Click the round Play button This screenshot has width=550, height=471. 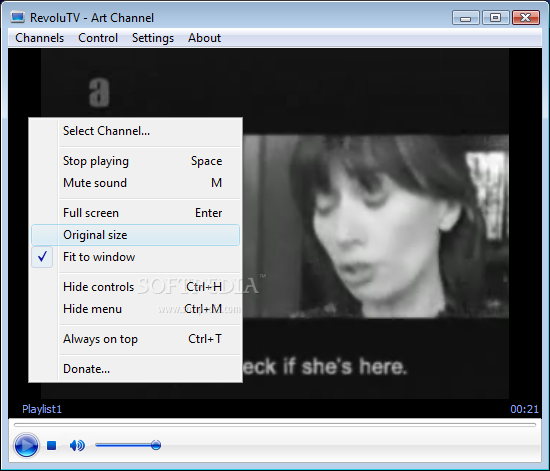coord(26,445)
